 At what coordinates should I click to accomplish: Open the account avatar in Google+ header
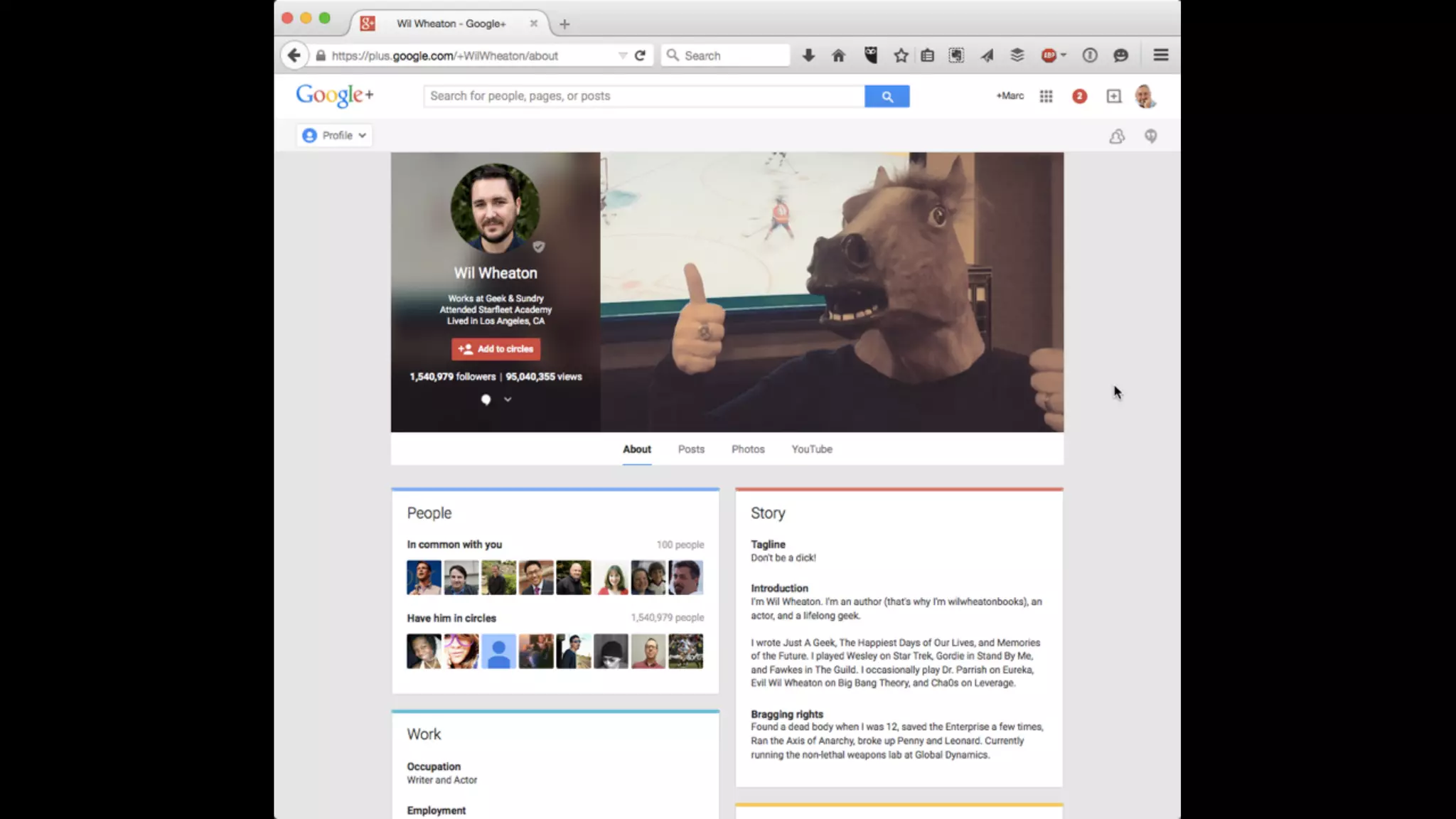[1145, 96]
